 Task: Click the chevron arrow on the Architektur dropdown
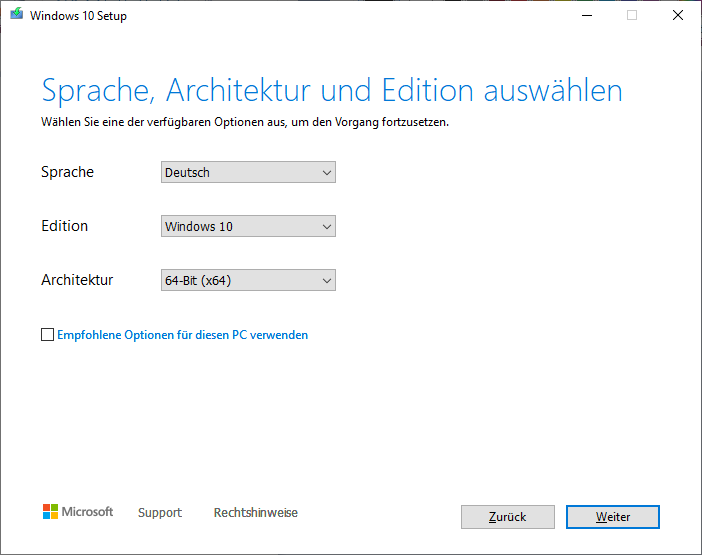coord(326,281)
